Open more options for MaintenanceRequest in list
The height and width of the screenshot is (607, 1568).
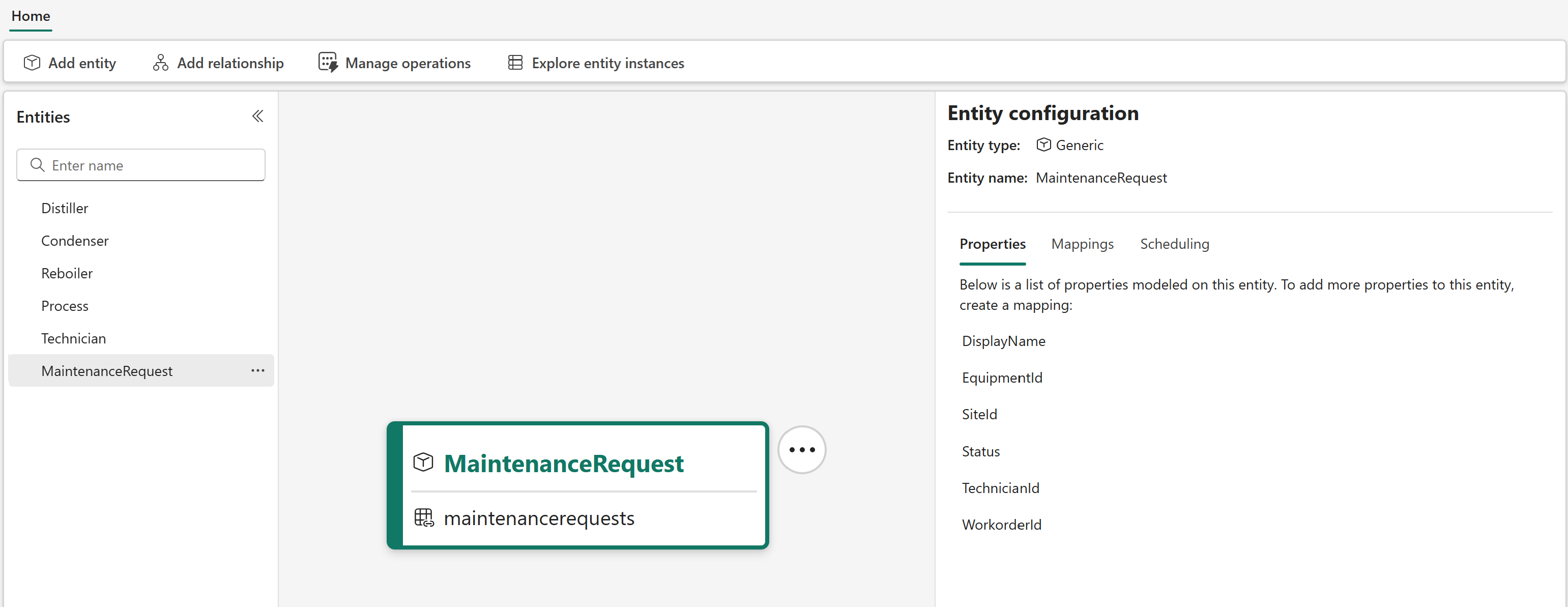257,370
